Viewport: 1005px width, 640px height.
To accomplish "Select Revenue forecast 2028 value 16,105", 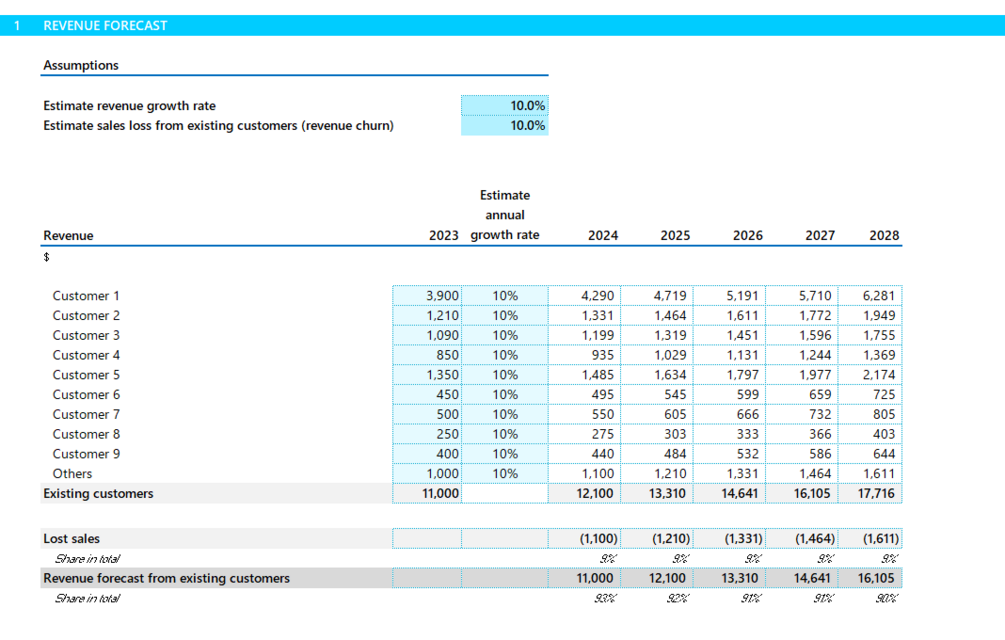I will click(870, 578).
